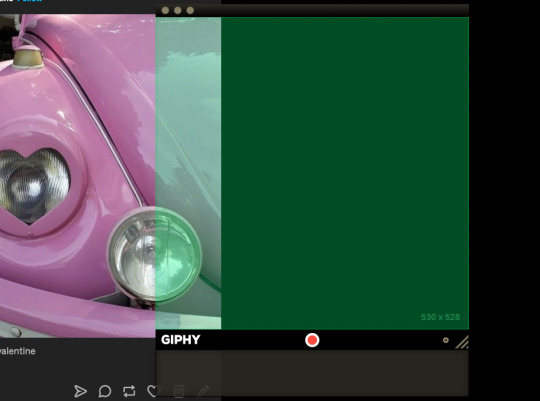Click the diagonal resize handle in corner
Screen dimensions: 540x401
click(462, 342)
